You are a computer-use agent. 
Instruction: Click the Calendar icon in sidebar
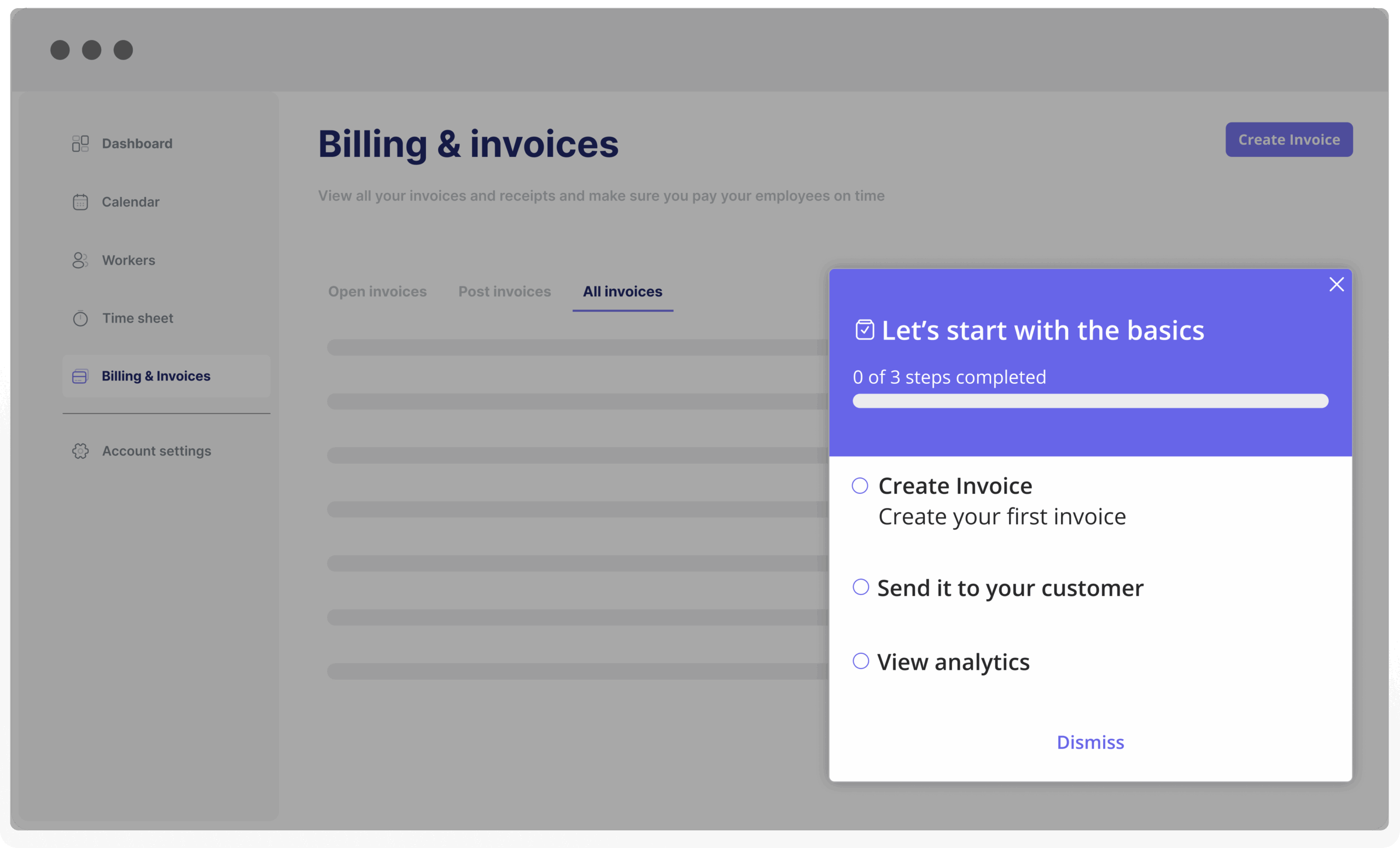(80, 202)
